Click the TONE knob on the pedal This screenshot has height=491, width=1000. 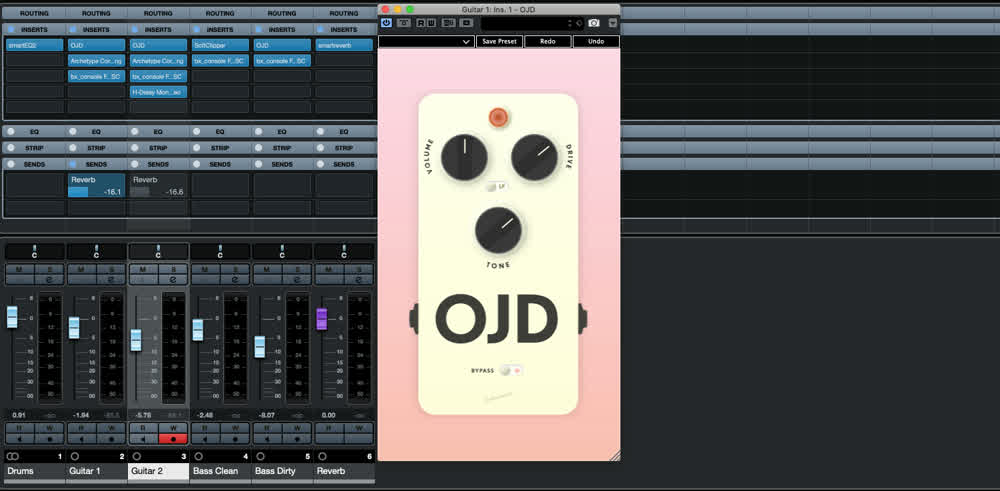click(x=498, y=230)
